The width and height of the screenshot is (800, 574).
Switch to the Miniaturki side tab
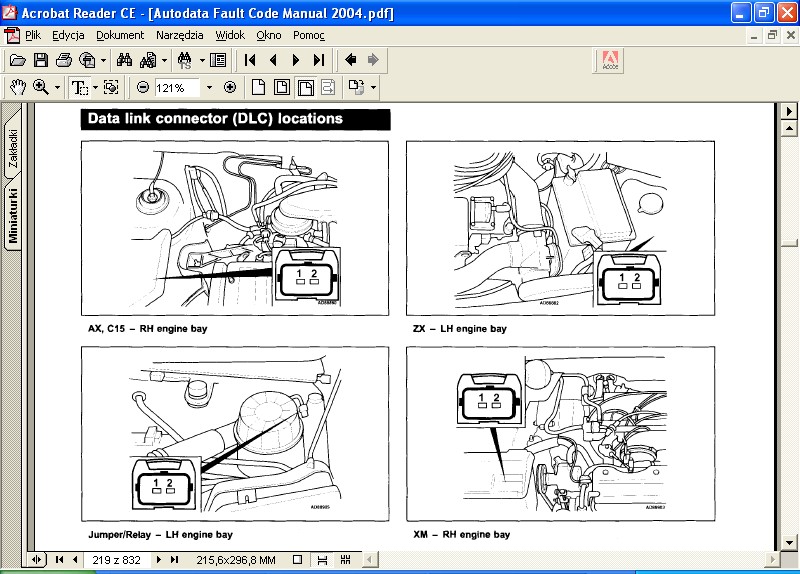(13, 215)
